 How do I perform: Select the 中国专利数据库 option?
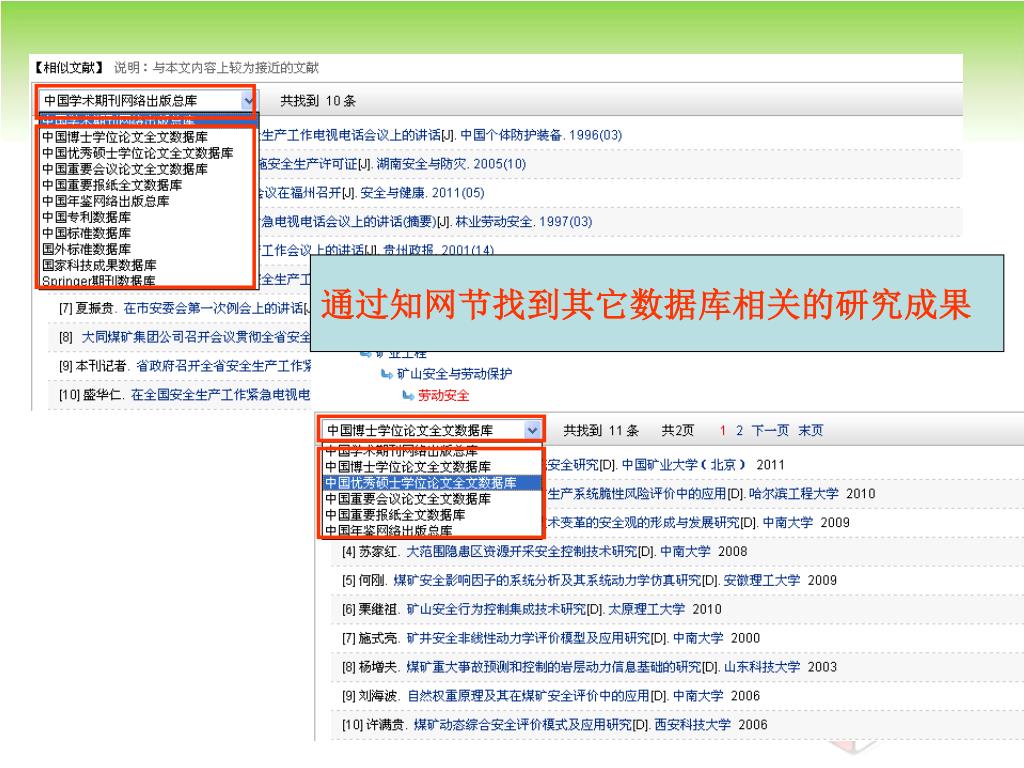86,217
